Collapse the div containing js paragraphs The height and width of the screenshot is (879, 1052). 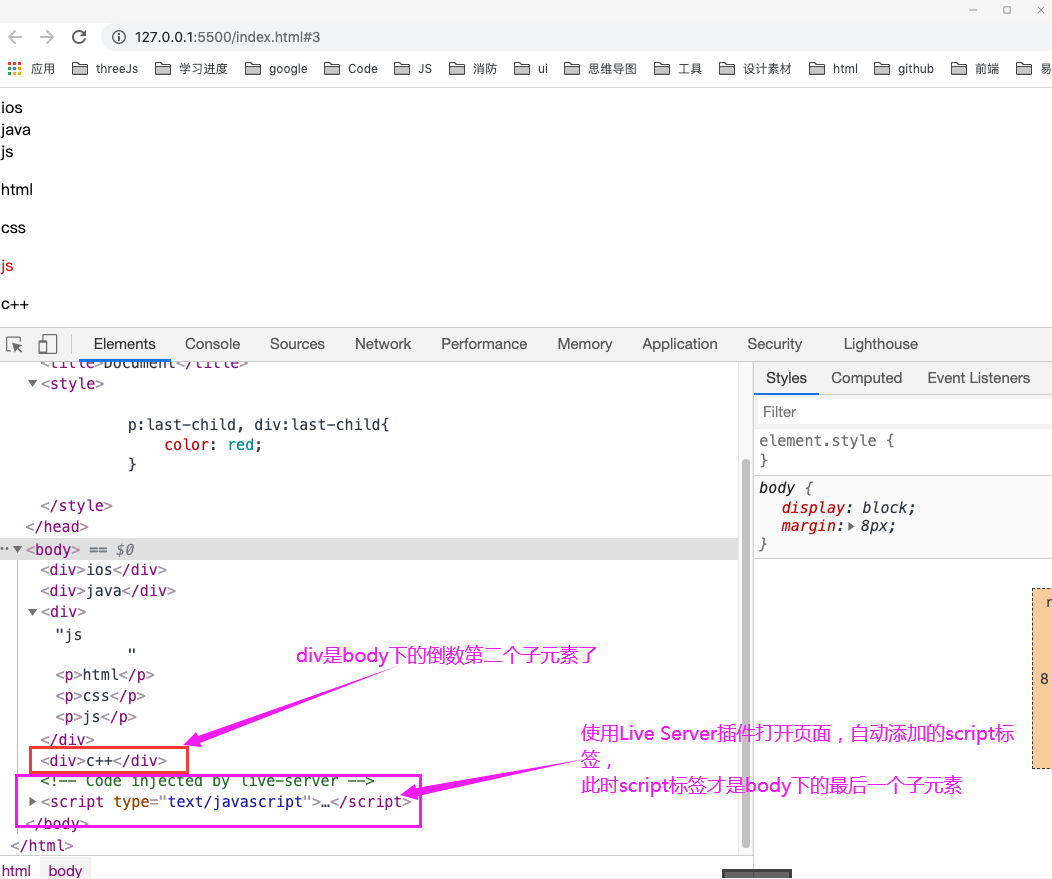(32, 612)
